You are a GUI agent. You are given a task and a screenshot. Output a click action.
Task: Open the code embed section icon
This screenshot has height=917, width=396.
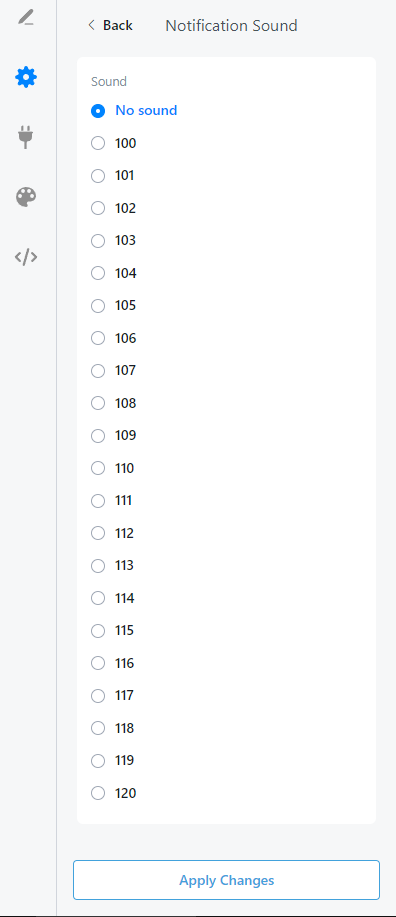(26, 257)
